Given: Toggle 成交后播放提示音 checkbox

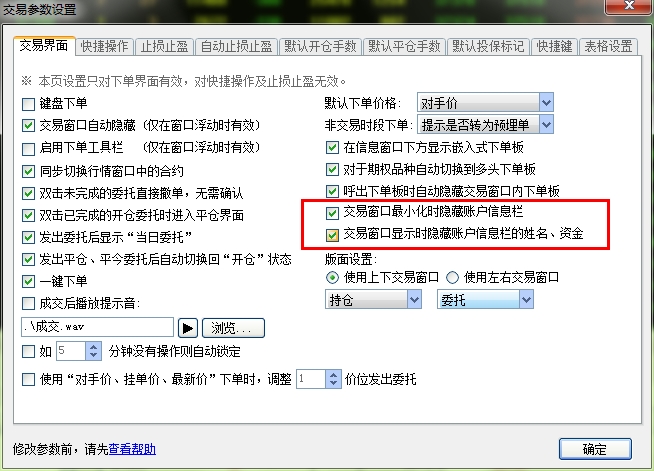Looking at the screenshot, I should click(28, 303).
